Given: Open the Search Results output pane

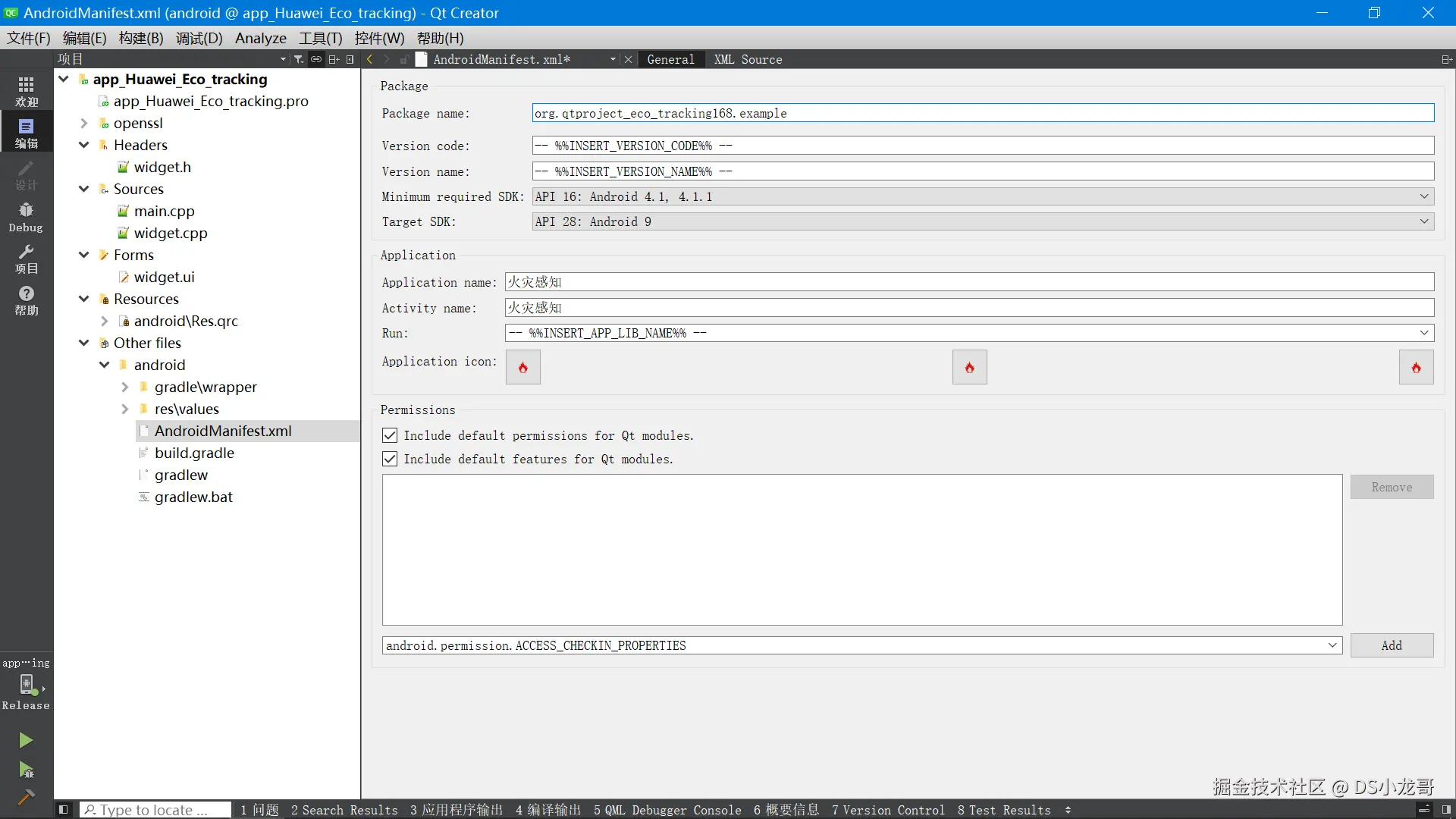Looking at the screenshot, I should (x=344, y=810).
